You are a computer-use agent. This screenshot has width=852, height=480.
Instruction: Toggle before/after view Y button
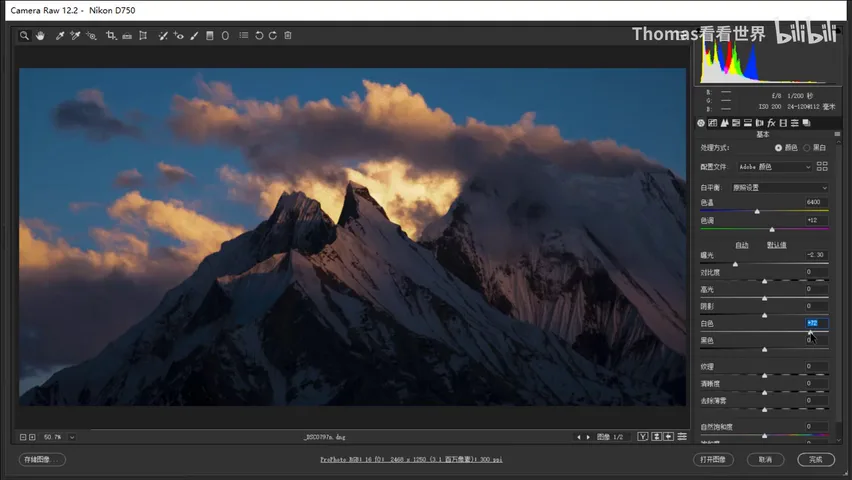click(x=643, y=437)
